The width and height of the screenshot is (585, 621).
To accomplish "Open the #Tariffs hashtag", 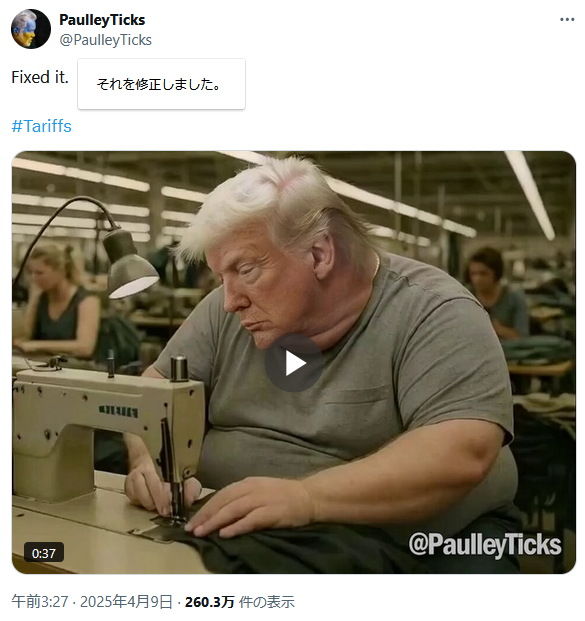I will click(x=42, y=126).
